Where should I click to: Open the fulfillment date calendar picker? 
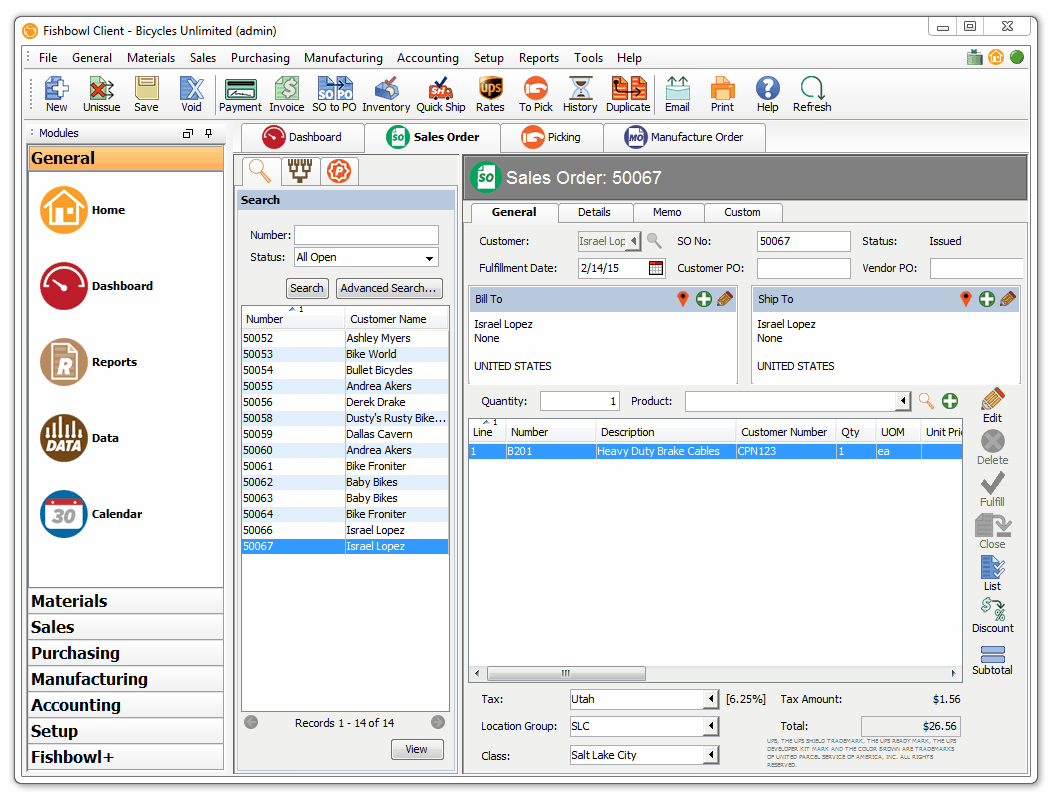click(x=656, y=268)
